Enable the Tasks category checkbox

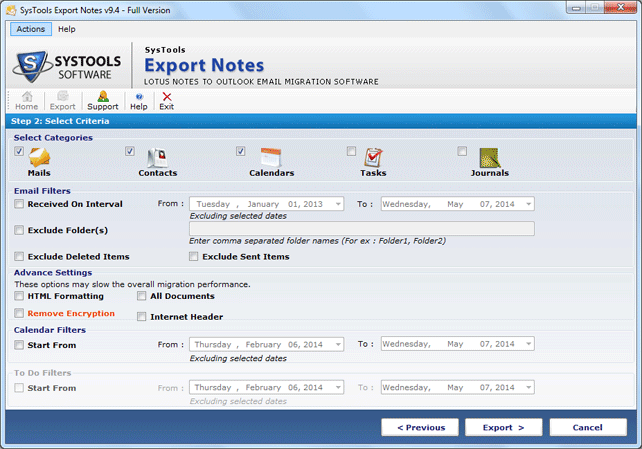pyautogui.click(x=351, y=151)
